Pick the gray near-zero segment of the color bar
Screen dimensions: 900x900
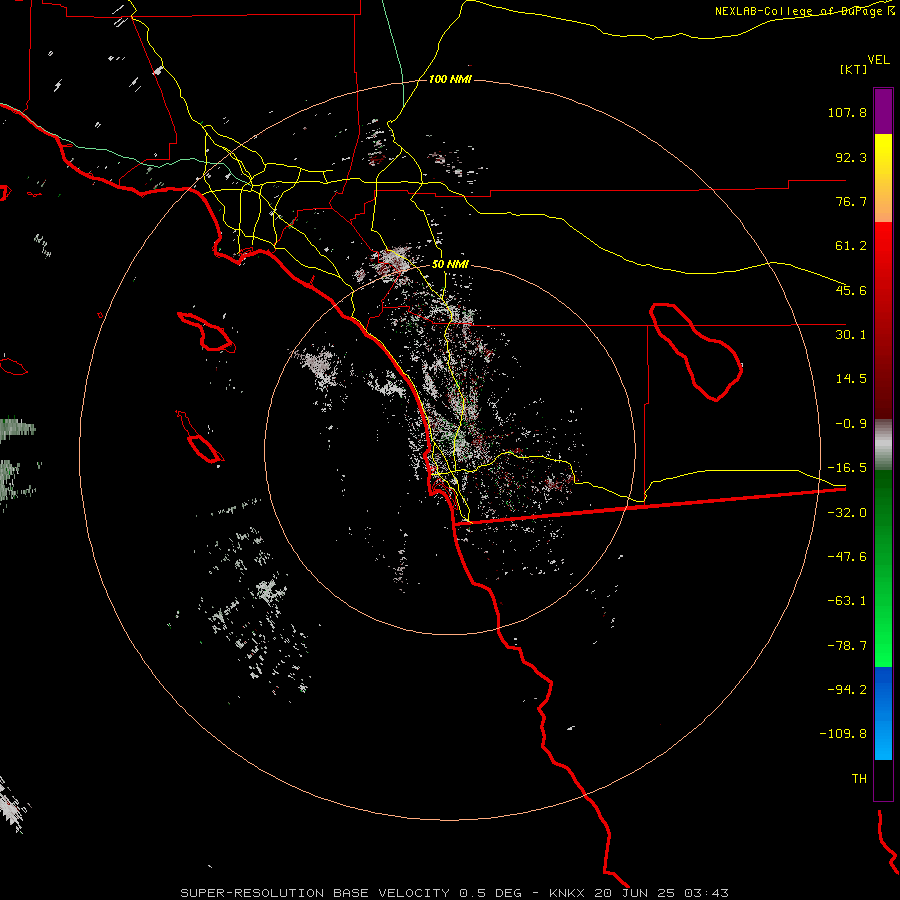(x=883, y=443)
